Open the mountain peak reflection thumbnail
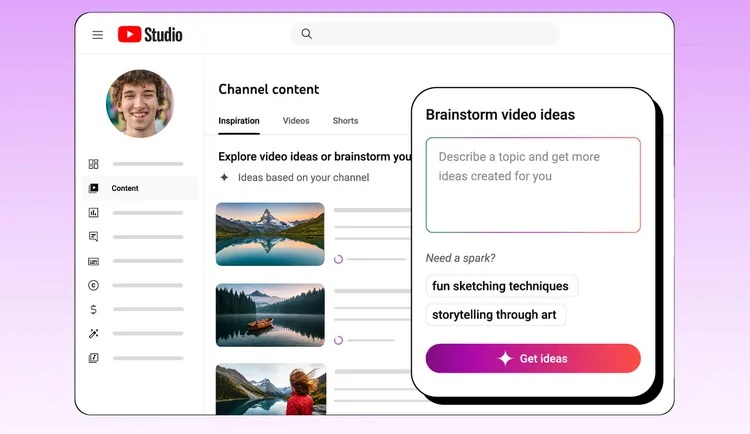 [270, 234]
